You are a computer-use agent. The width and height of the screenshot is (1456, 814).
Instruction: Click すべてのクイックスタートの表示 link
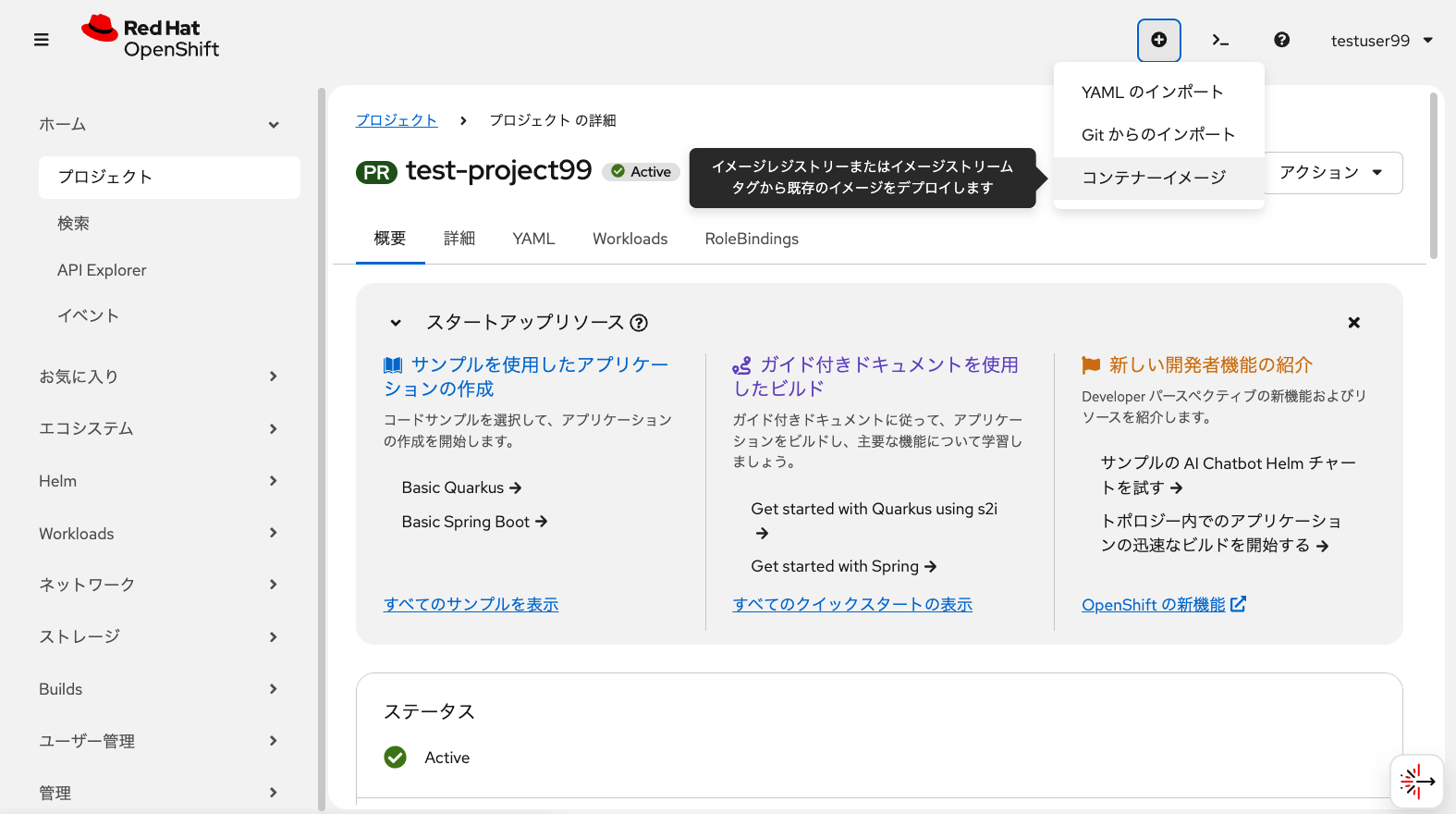852,604
